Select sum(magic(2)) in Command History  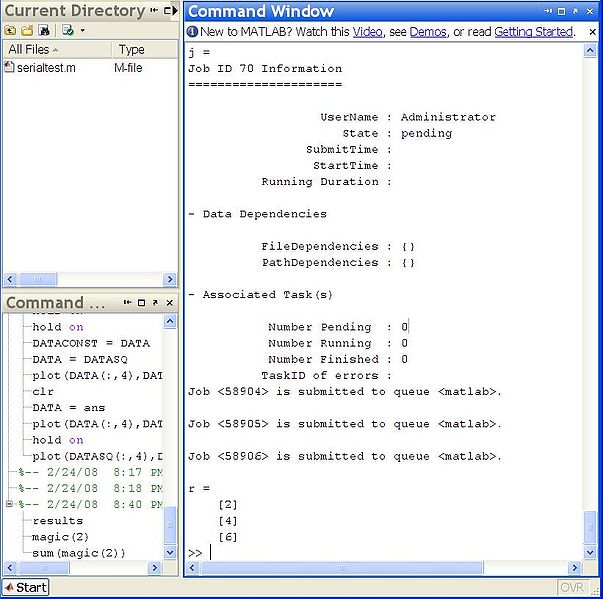point(79,553)
